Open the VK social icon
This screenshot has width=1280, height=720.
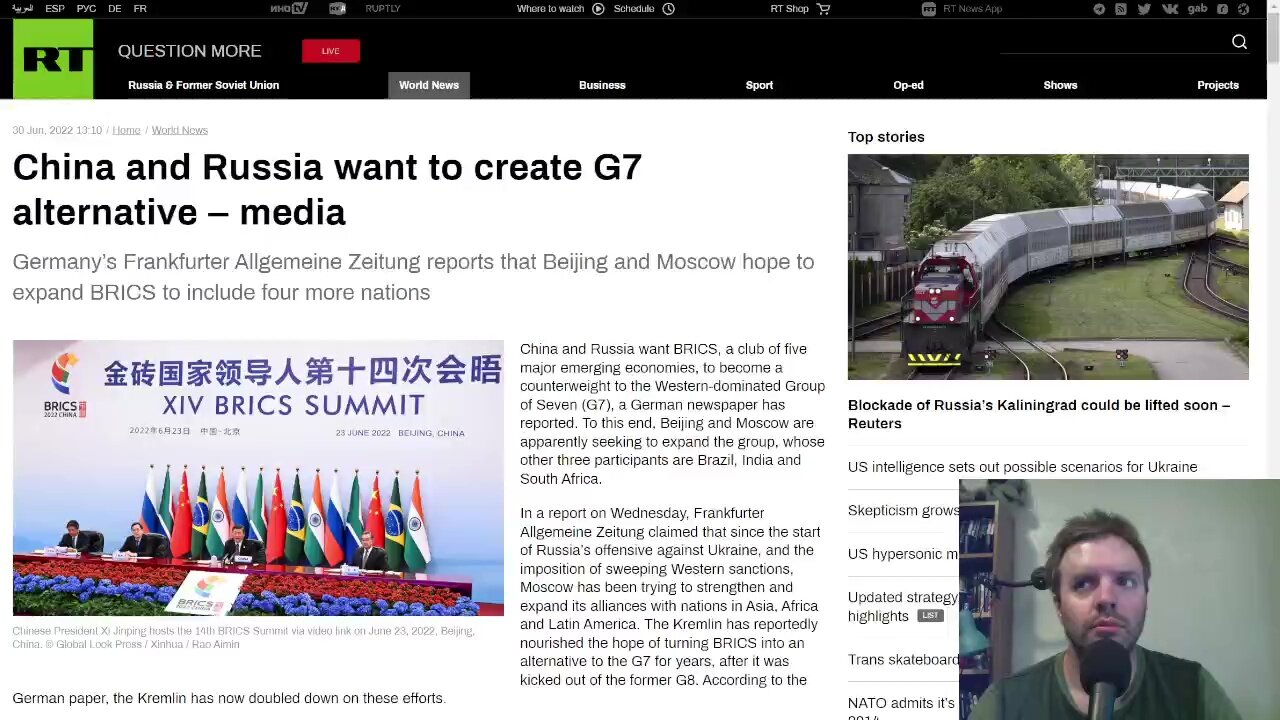1170,9
